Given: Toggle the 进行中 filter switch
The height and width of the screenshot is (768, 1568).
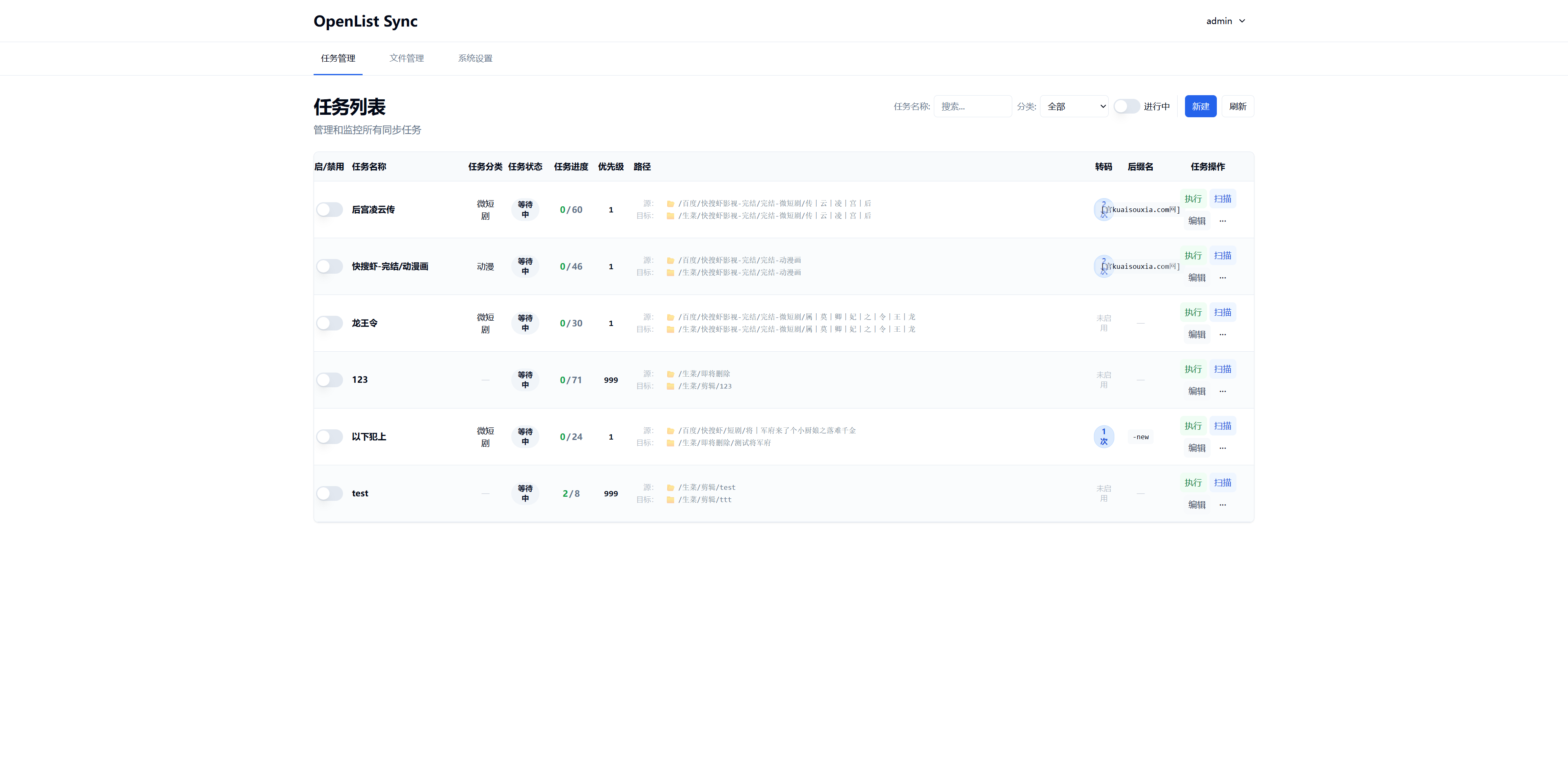Looking at the screenshot, I should coord(1126,107).
